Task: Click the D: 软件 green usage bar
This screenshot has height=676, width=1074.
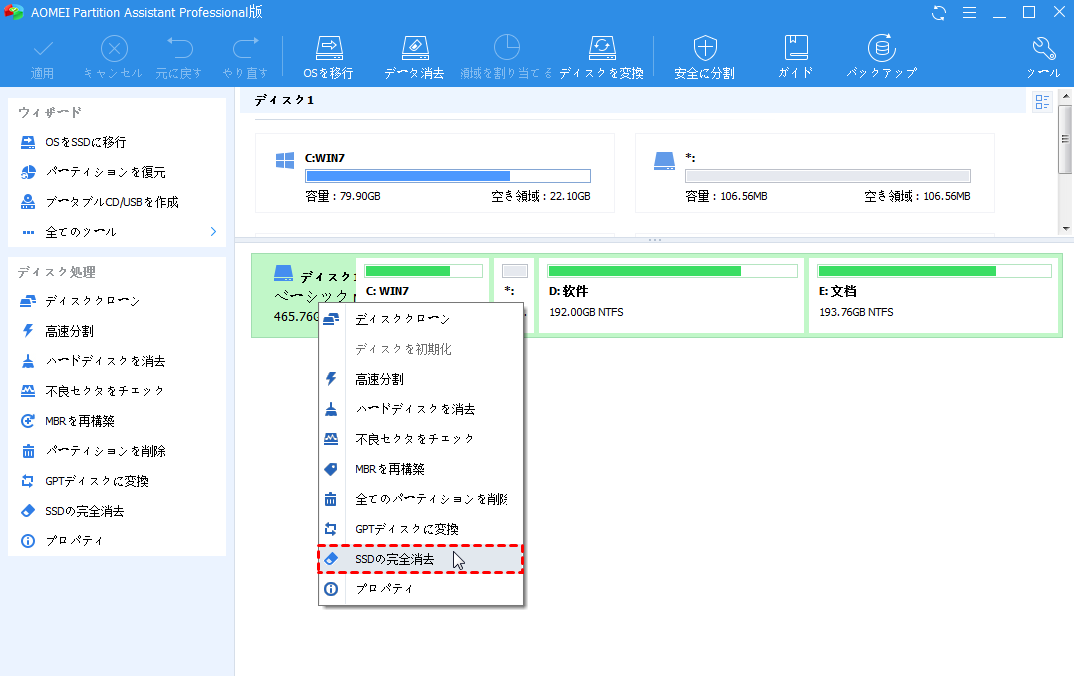Action: pos(673,271)
